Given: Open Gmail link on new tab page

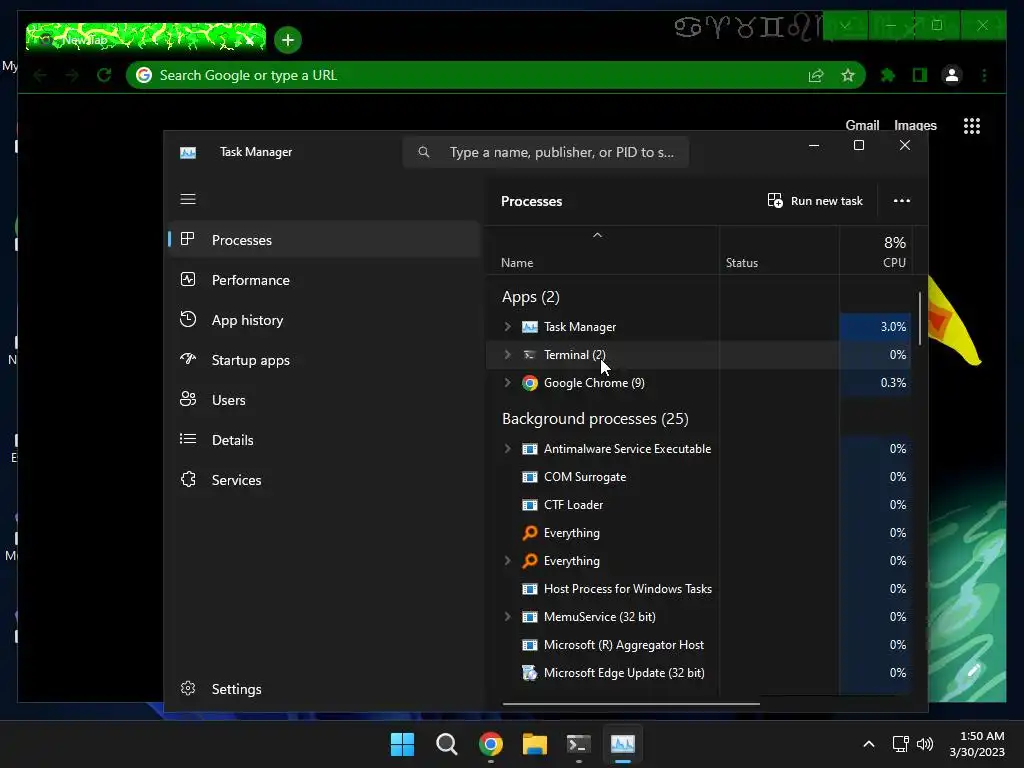Looking at the screenshot, I should [x=862, y=125].
